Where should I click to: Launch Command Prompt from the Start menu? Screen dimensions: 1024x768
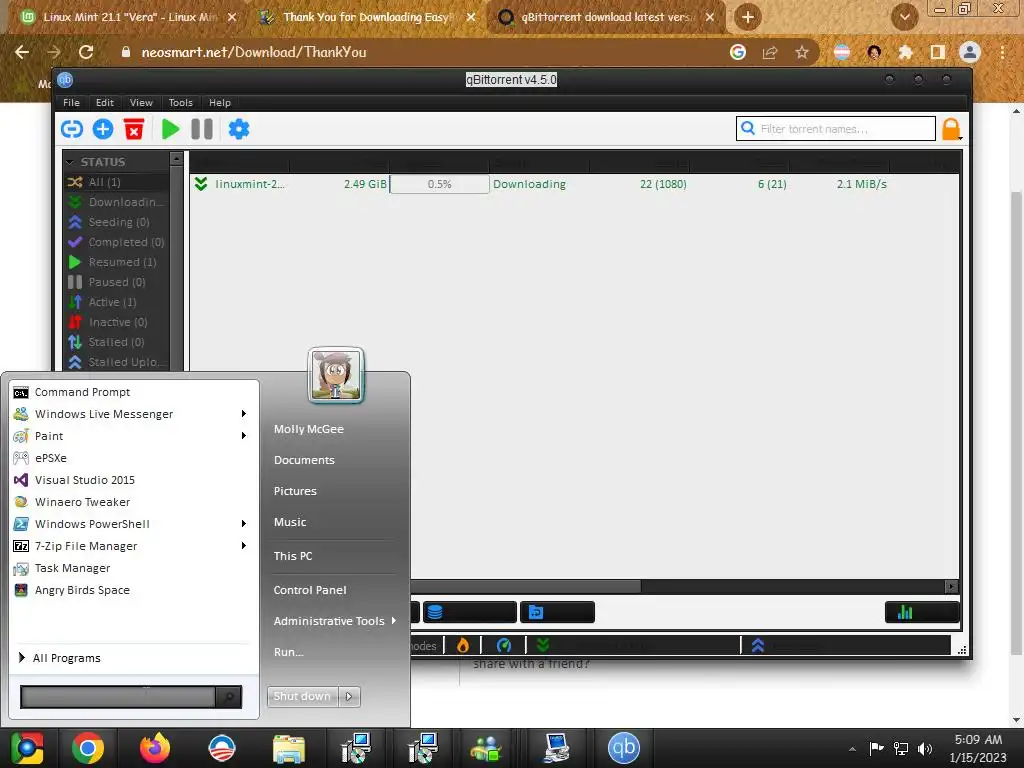(x=131, y=392)
